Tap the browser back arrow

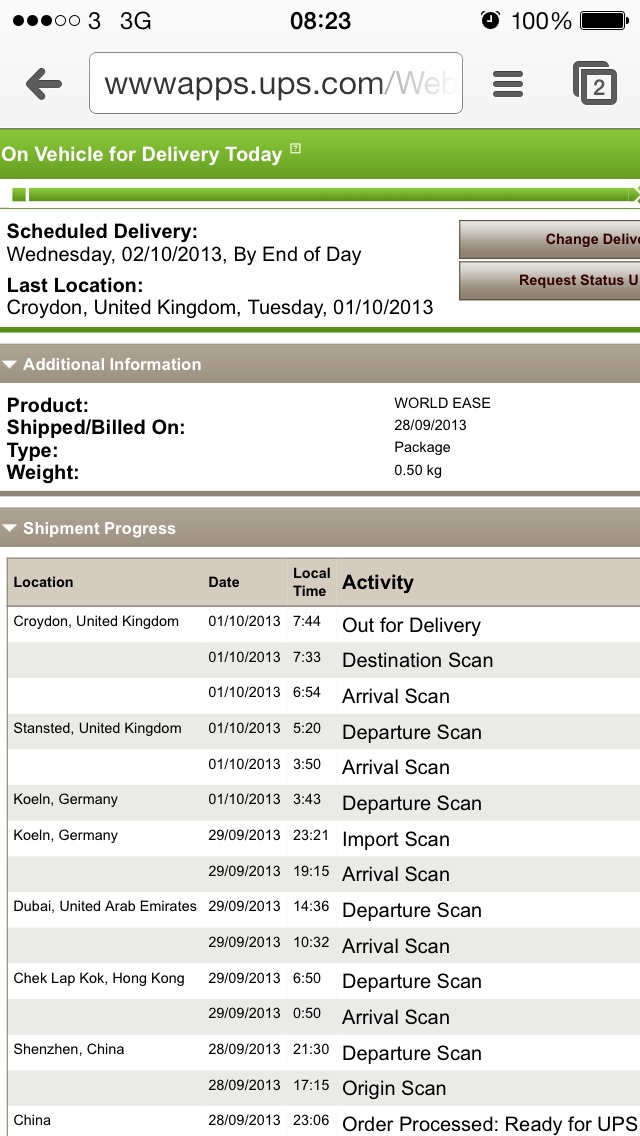43,84
